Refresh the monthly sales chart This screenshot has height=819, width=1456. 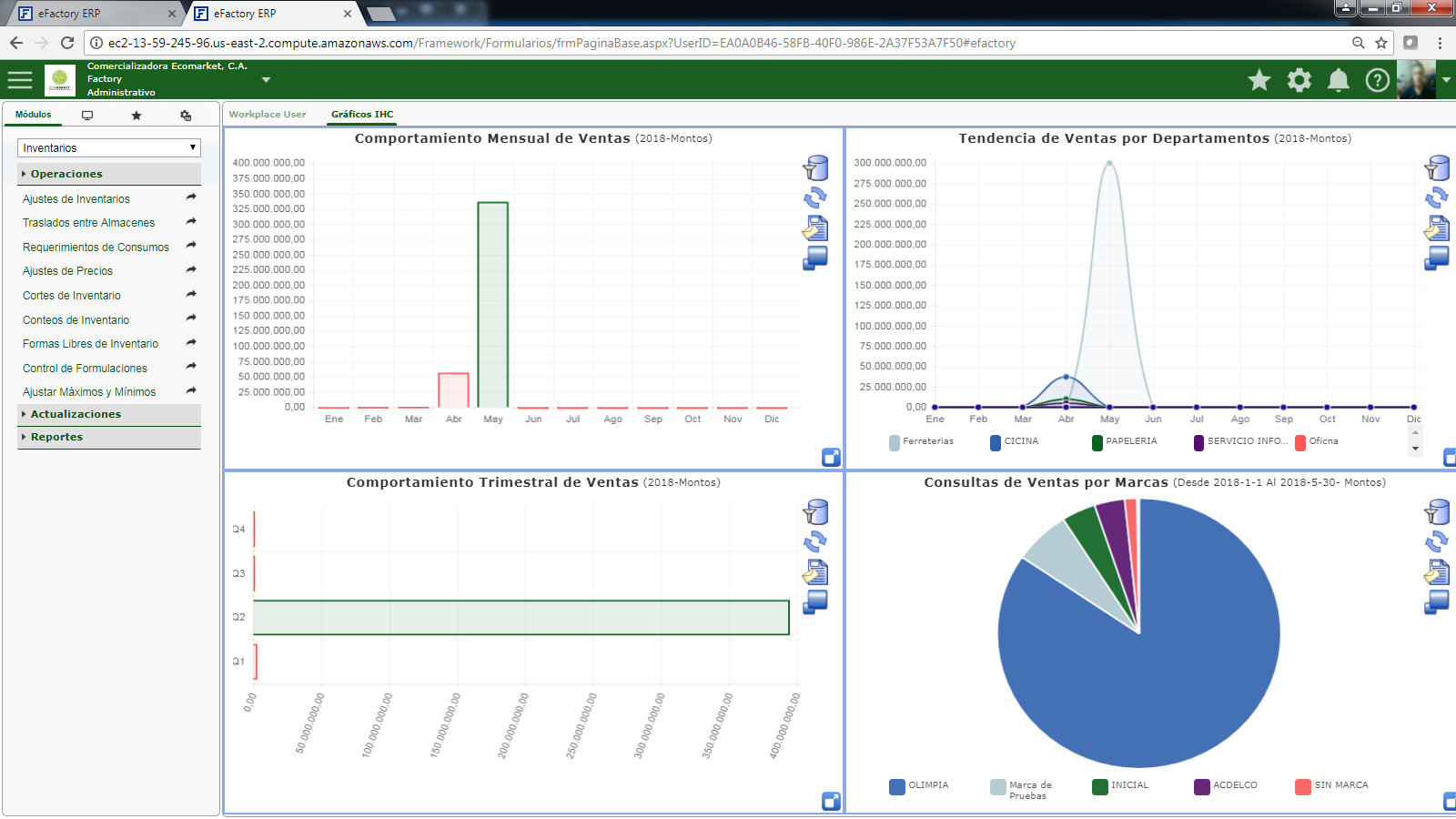pos(815,197)
